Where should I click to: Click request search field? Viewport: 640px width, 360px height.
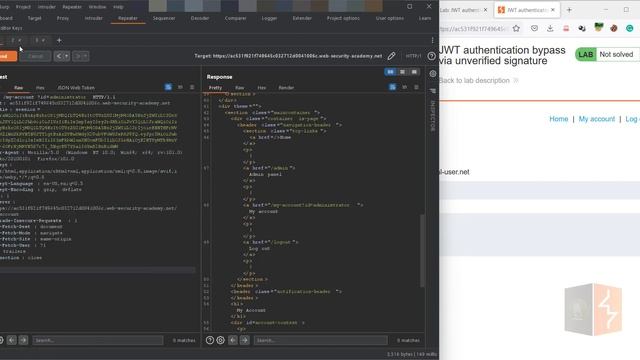tap(98, 340)
